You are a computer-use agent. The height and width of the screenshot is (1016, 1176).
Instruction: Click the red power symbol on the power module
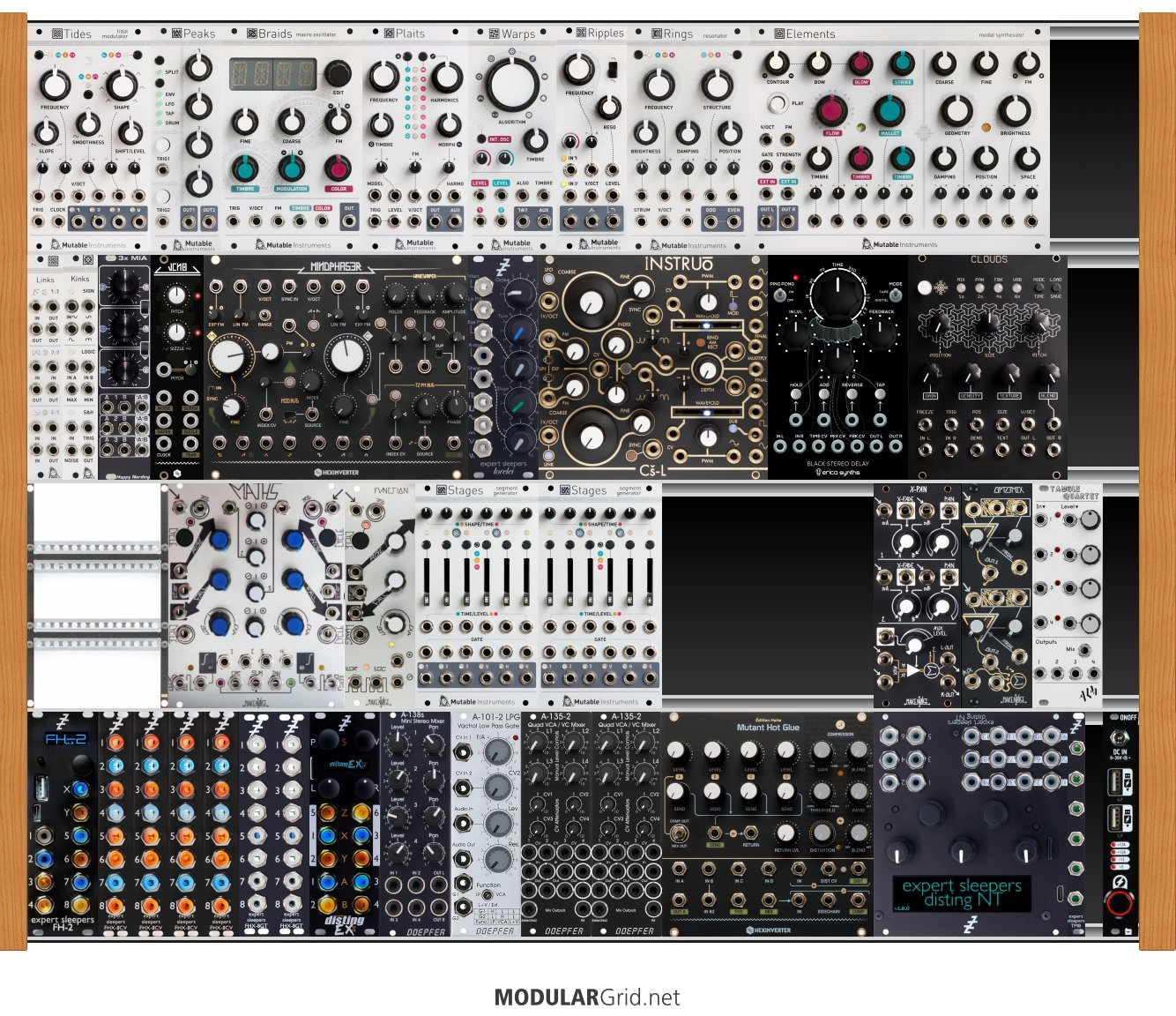(x=1120, y=903)
